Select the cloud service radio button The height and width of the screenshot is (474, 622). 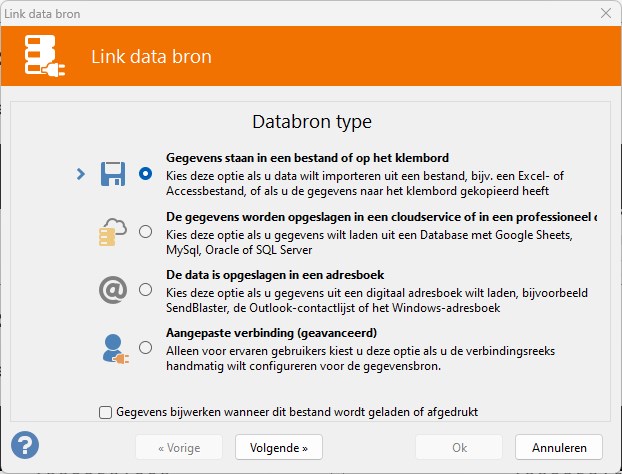click(x=146, y=232)
